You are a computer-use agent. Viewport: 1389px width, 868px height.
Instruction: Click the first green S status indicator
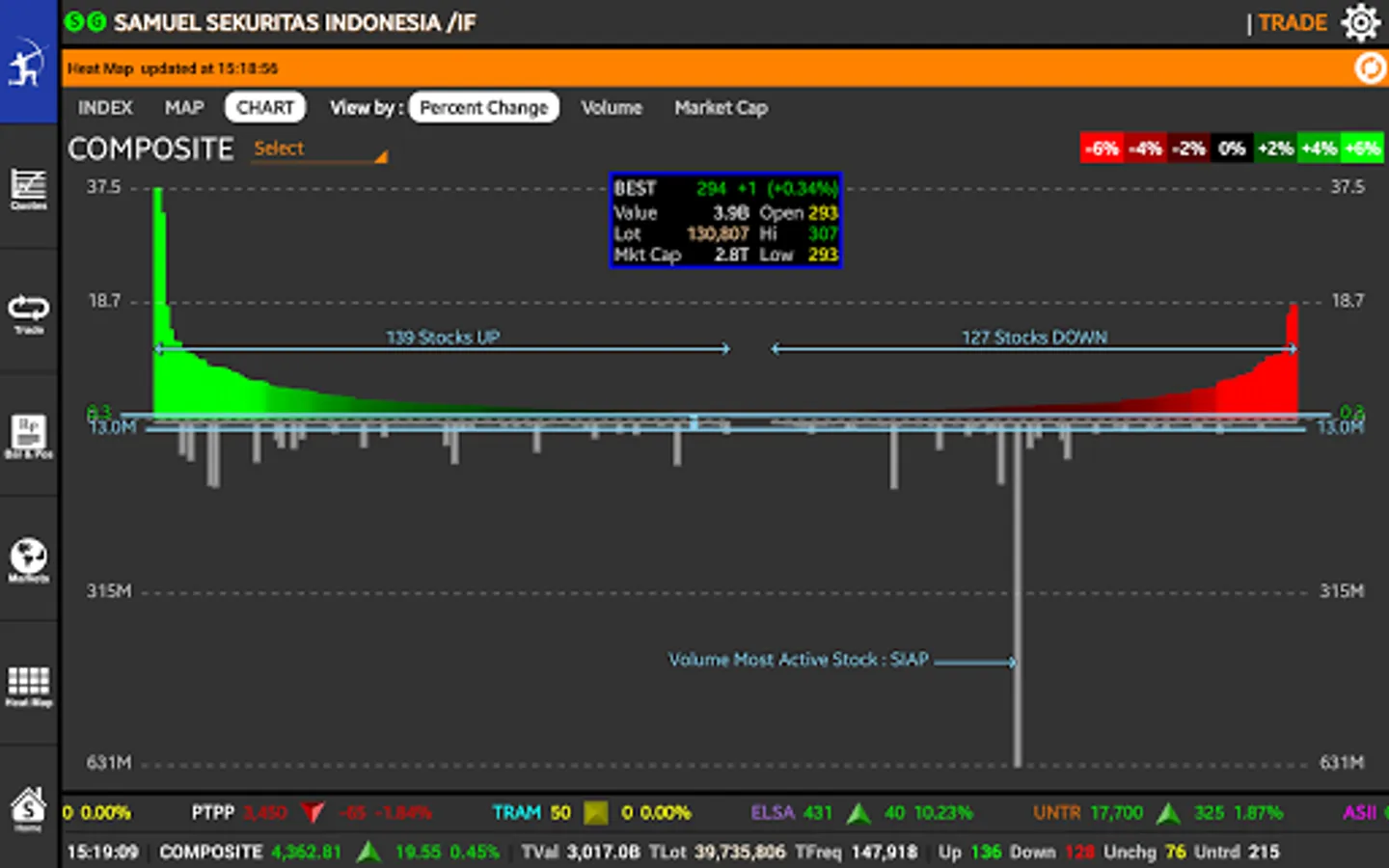click(74, 21)
